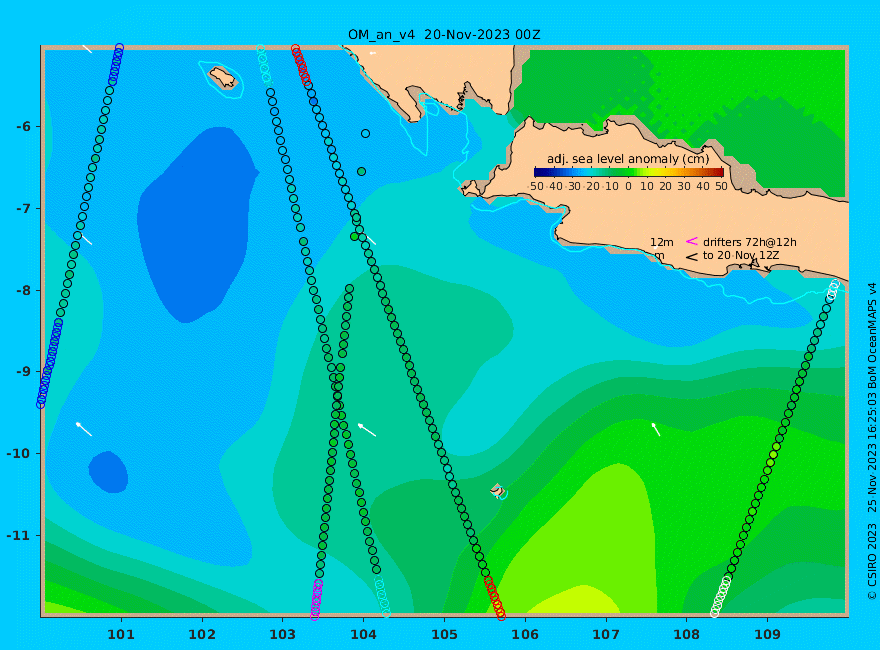Screen dimensions: 880x650
Task: Click longitude axis label 107
Action: 606,634
